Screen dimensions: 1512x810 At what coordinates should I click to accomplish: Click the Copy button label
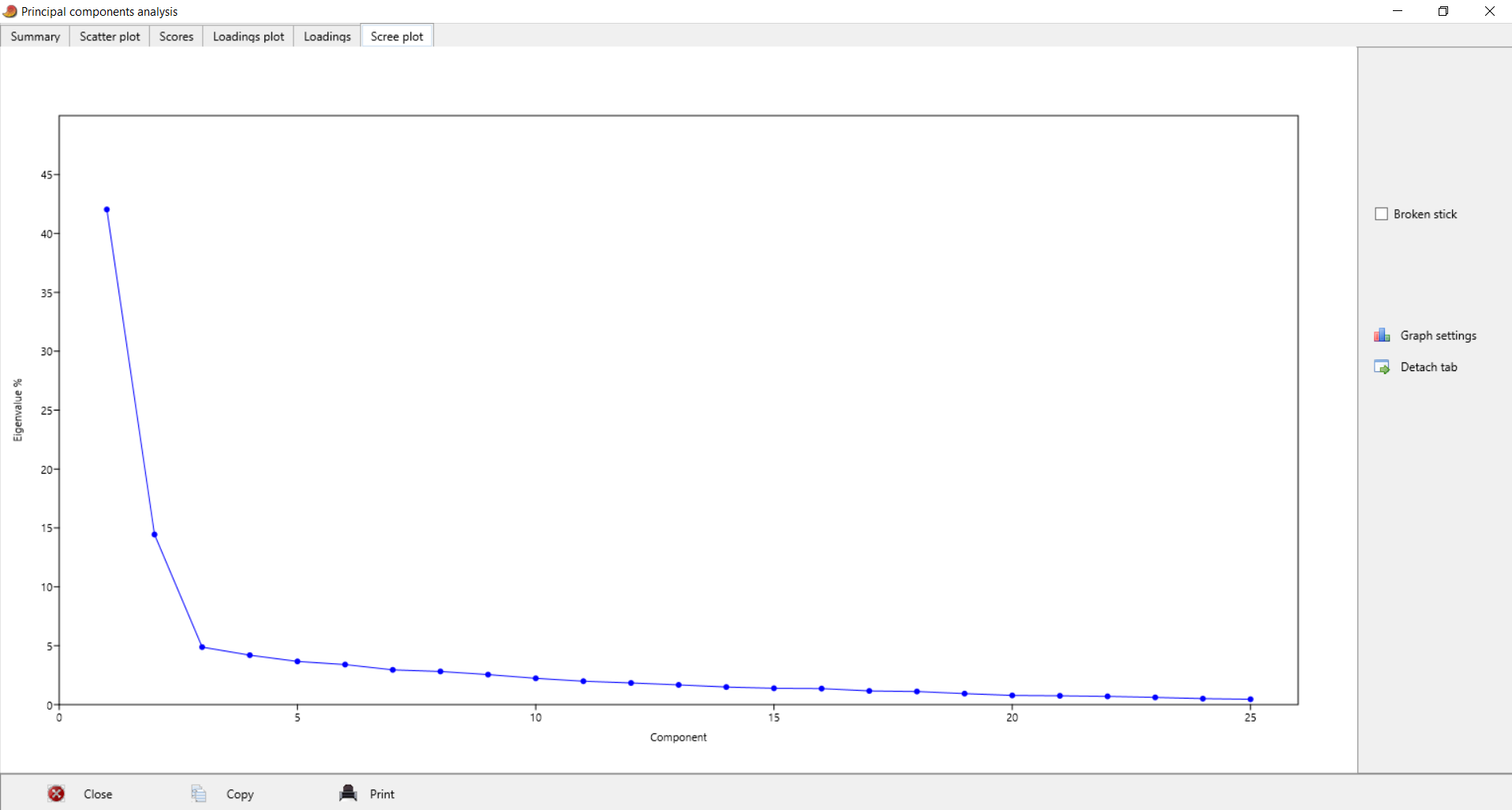tap(239, 793)
